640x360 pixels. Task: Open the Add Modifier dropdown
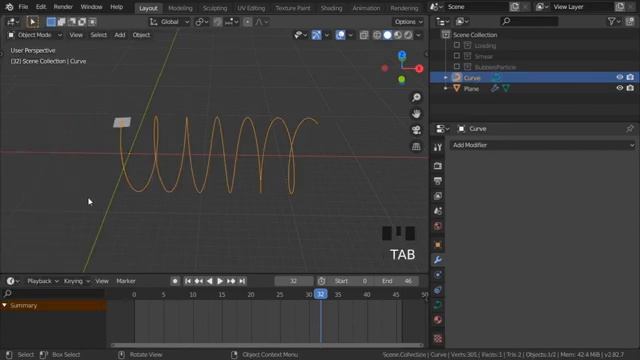[543, 145]
